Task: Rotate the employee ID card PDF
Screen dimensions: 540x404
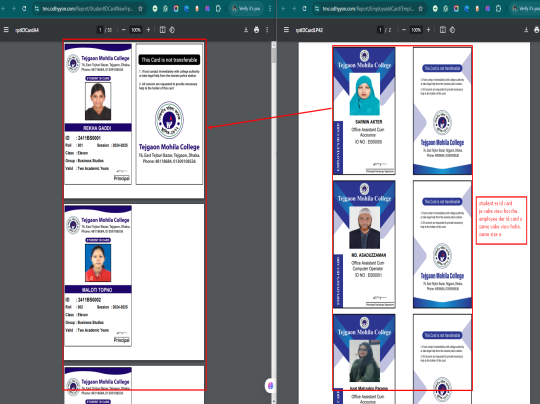Action: (x=452, y=30)
